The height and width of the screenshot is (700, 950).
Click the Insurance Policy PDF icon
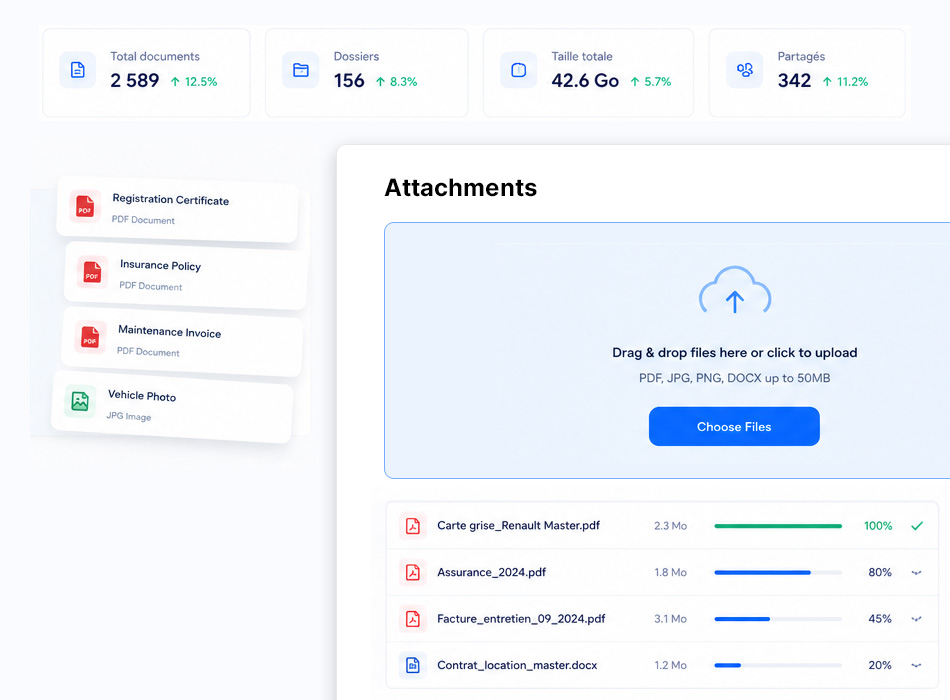tap(92, 272)
